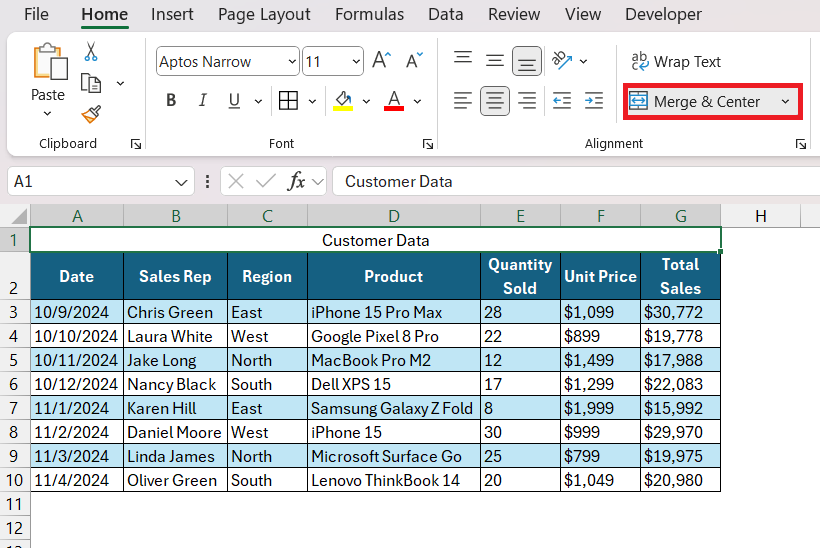Viewport: 820px width, 548px height.
Task: Select row 11 header
Action: (14, 504)
